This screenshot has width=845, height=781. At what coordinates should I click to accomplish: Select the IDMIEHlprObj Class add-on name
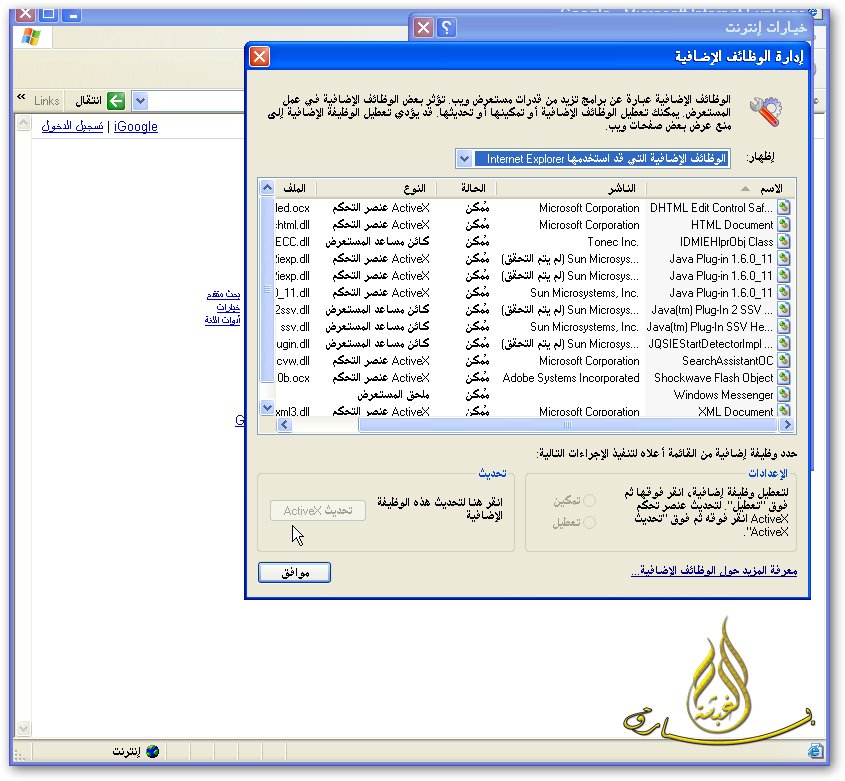[726, 242]
